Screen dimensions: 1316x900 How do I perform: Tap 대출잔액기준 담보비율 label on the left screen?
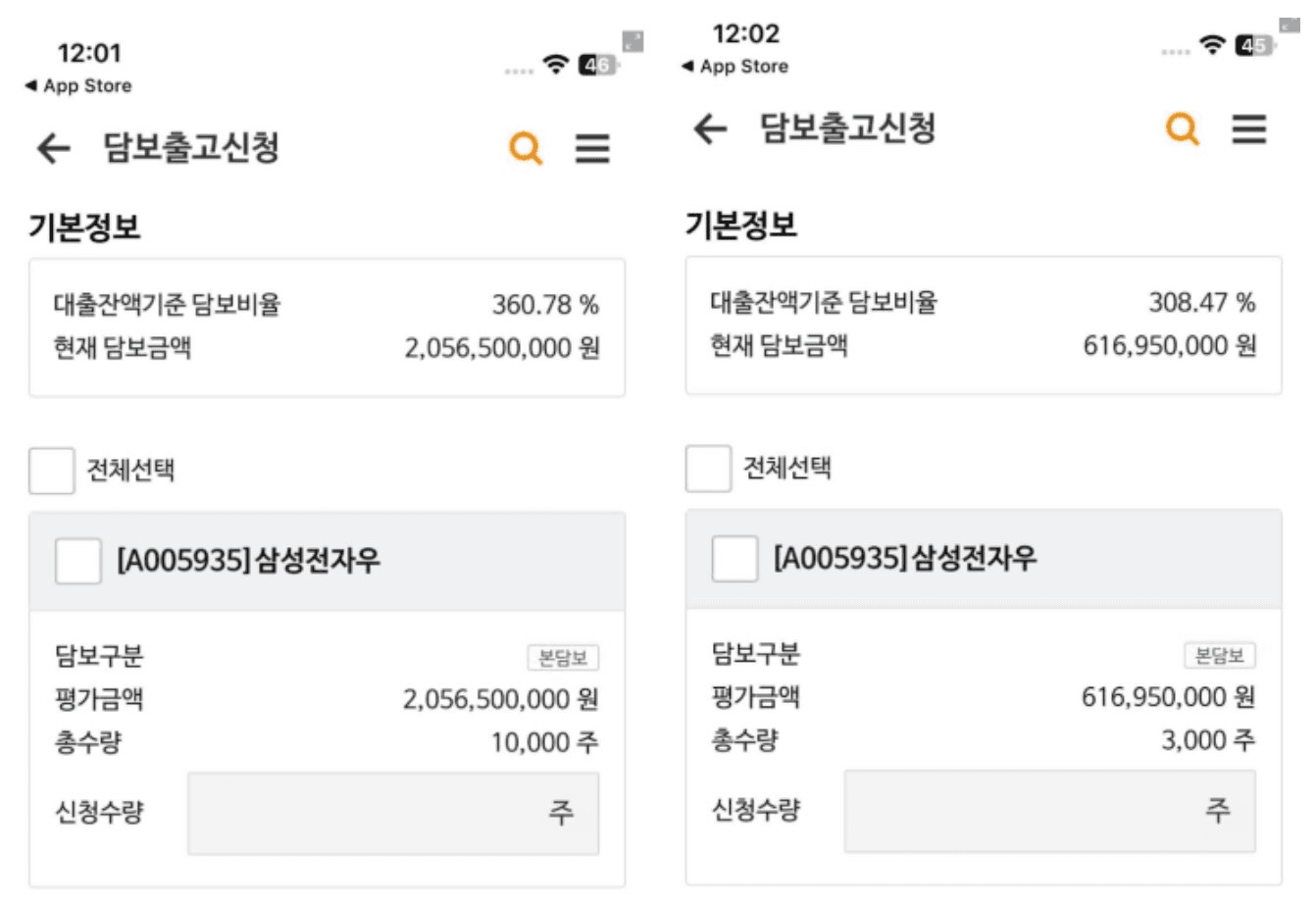click(167, 305)
